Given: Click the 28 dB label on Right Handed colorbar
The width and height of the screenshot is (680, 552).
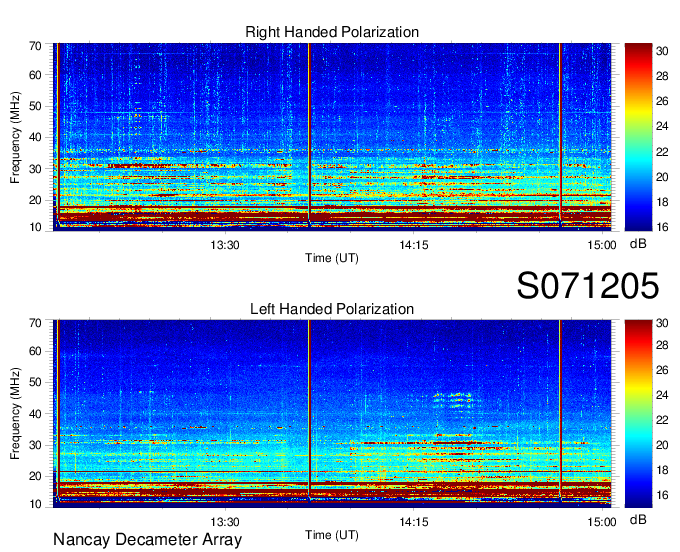Looking at the screenshot, I should click(662, 76).
